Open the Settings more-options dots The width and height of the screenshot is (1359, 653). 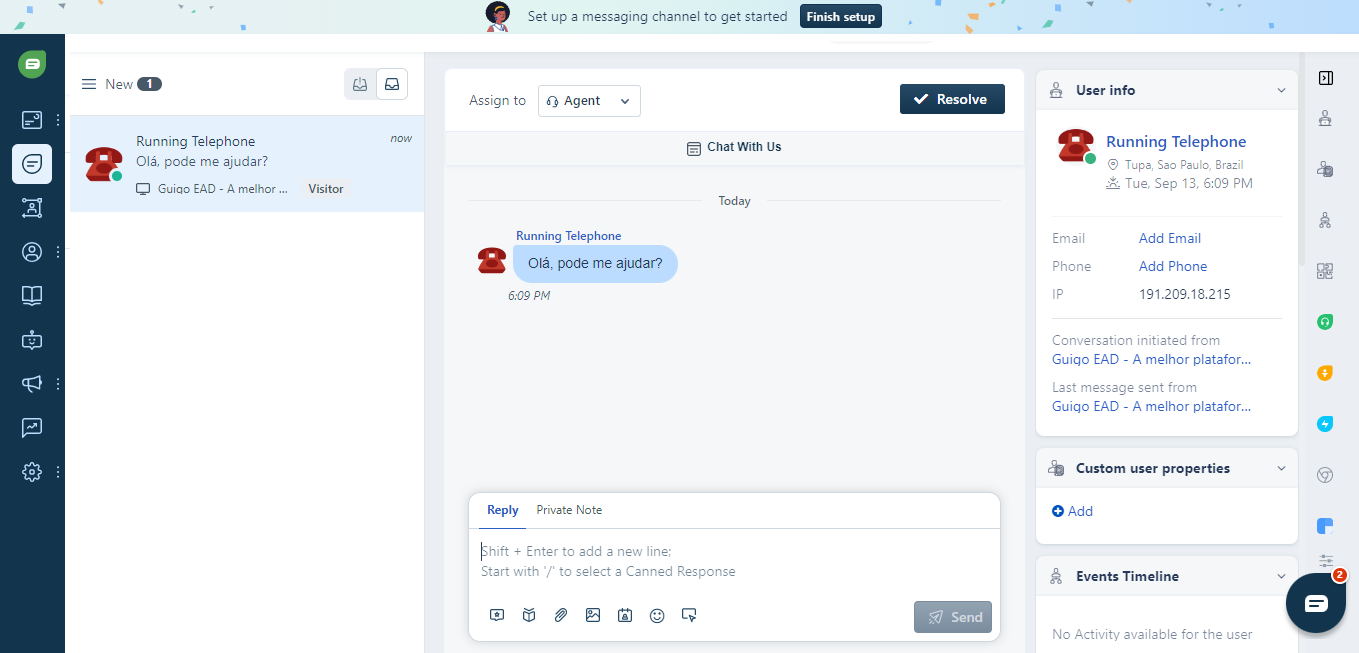[58, 471]
